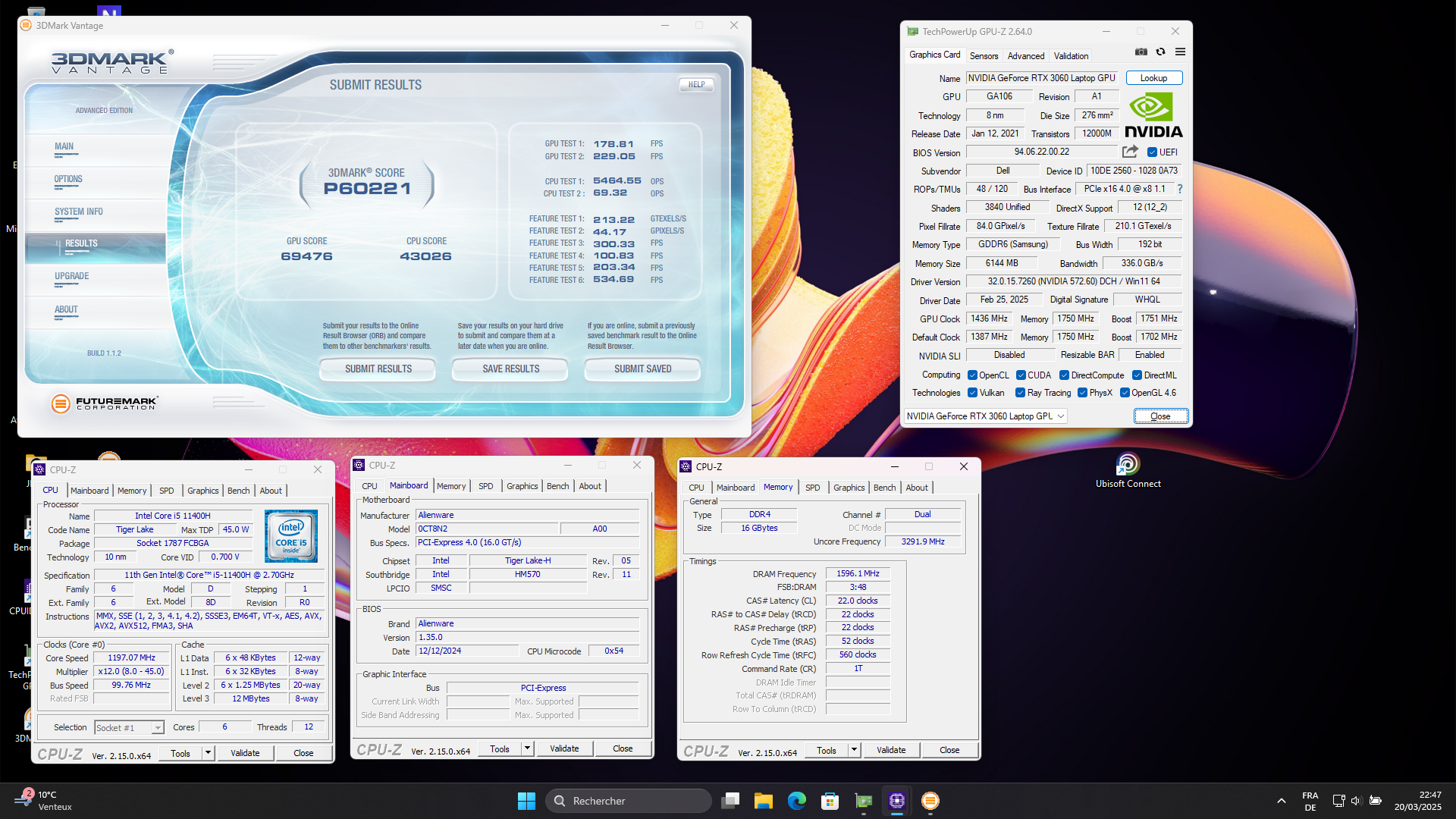This screenshot has height=819, width=1456.
Task: Toggle the PhysX checkbox
Action: 1083,393
